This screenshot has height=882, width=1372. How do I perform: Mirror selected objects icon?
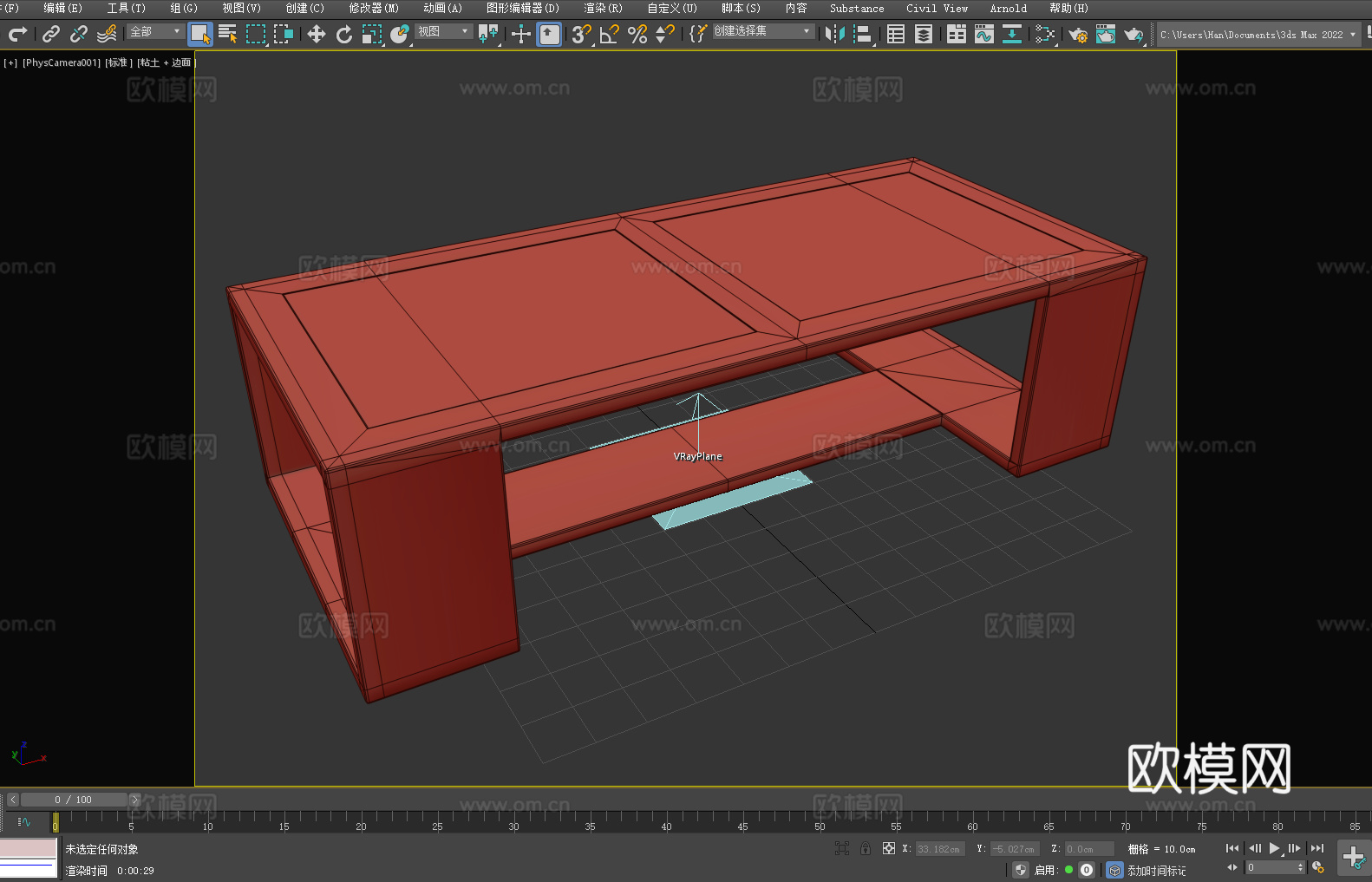click(835, 34)
